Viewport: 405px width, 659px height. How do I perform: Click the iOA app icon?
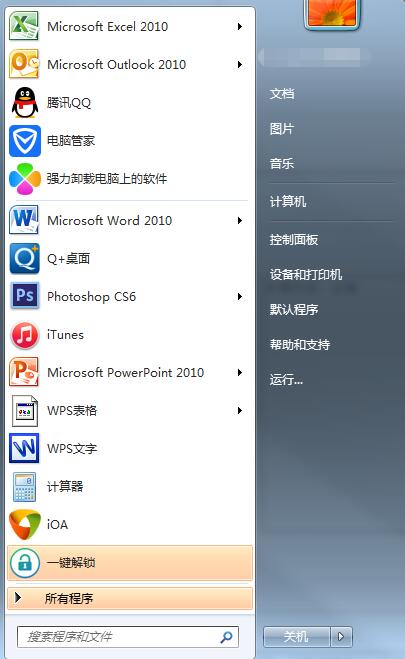click(25, 525)
